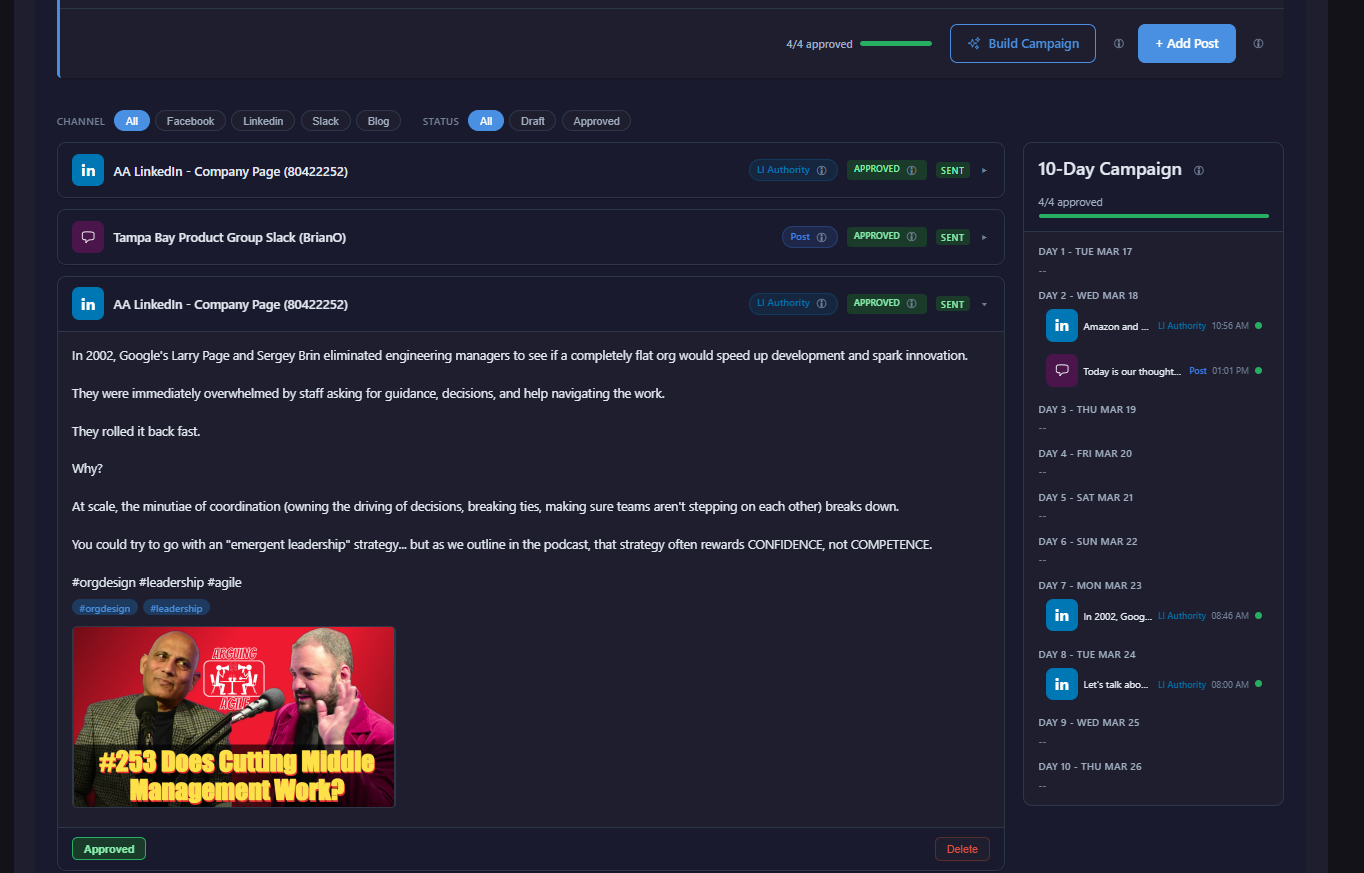
Task: Click the sparkle icon in Build Campaign button
Action: click(x=974, y=44)
